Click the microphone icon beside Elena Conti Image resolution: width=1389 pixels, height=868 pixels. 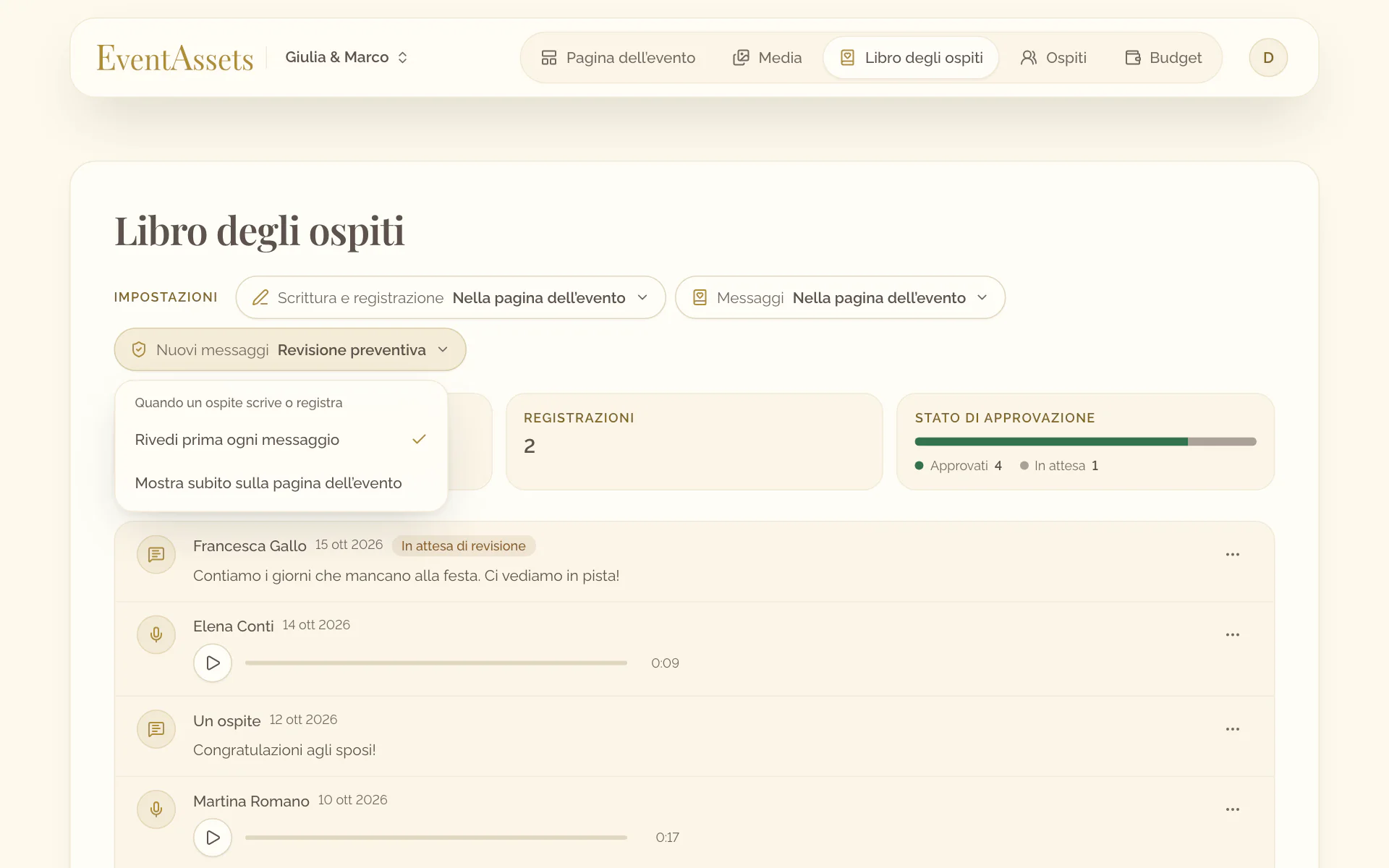156,634
